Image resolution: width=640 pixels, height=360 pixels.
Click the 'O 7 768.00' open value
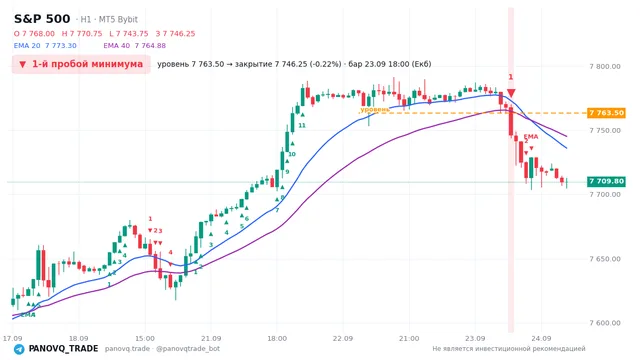(x=34, y=33)
